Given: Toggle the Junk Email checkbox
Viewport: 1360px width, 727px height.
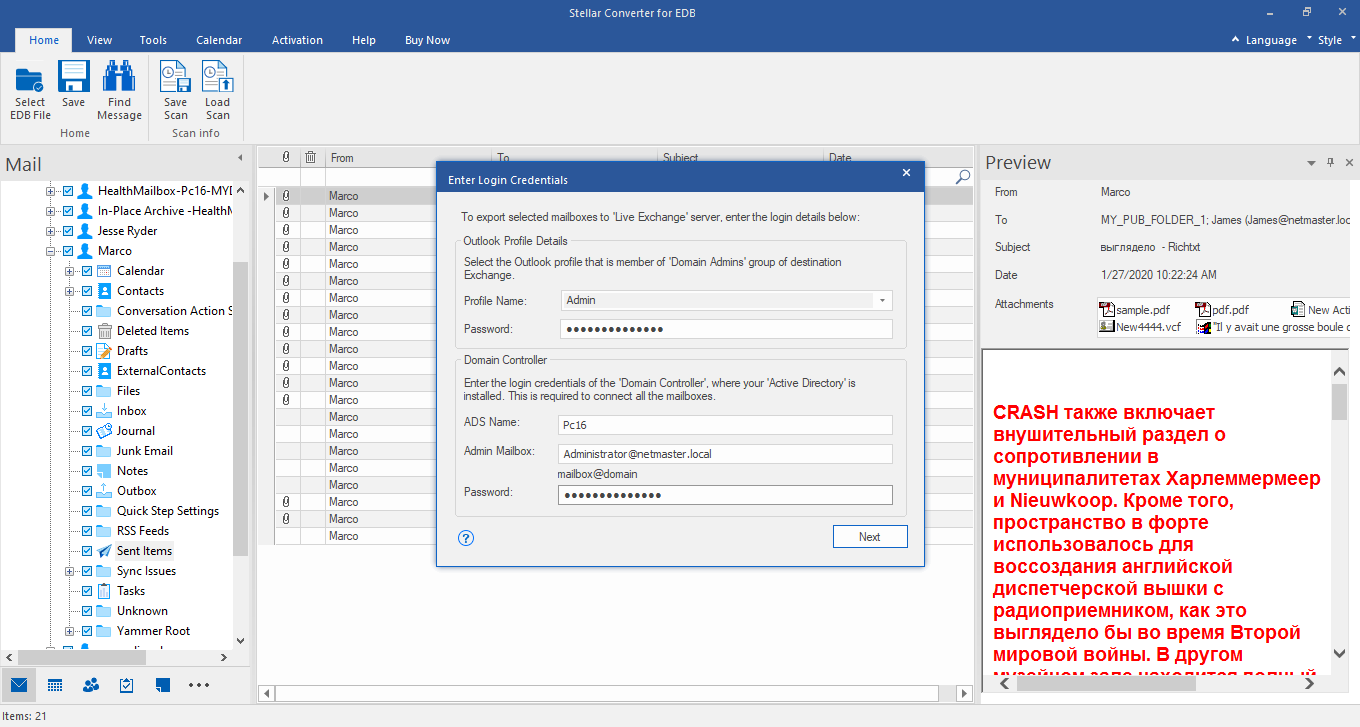Looking at the screenshot, I should [87, 451].
